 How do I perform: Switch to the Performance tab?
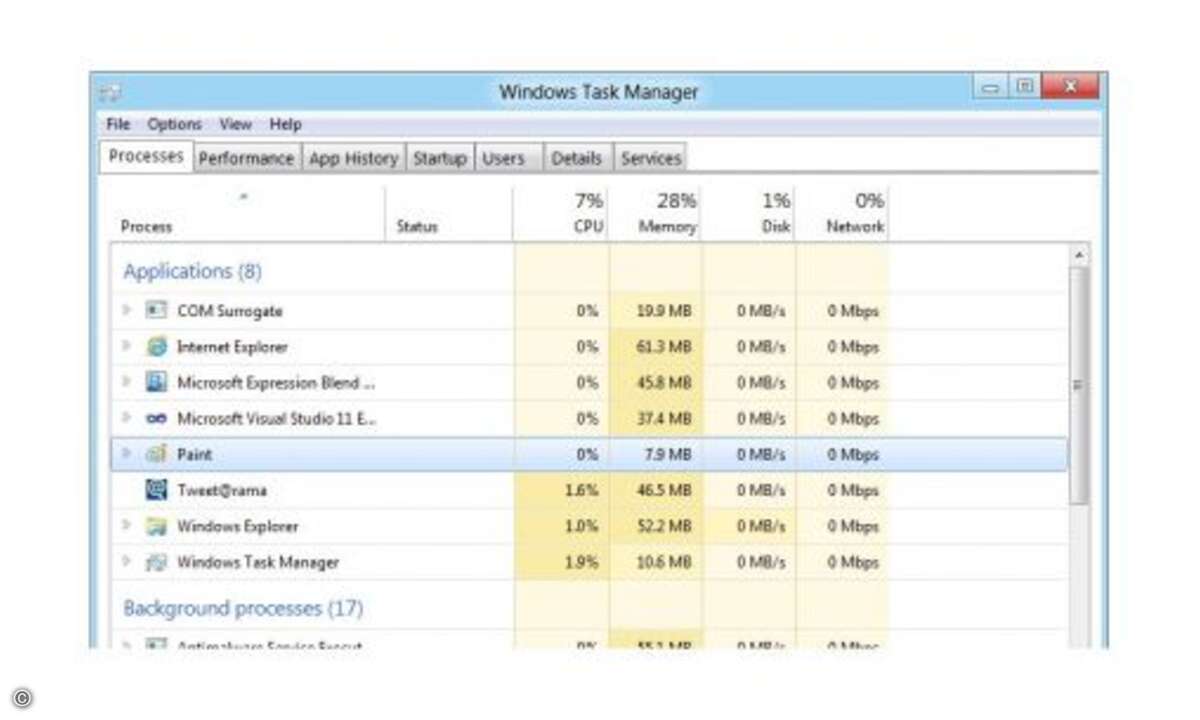(246, 158)
